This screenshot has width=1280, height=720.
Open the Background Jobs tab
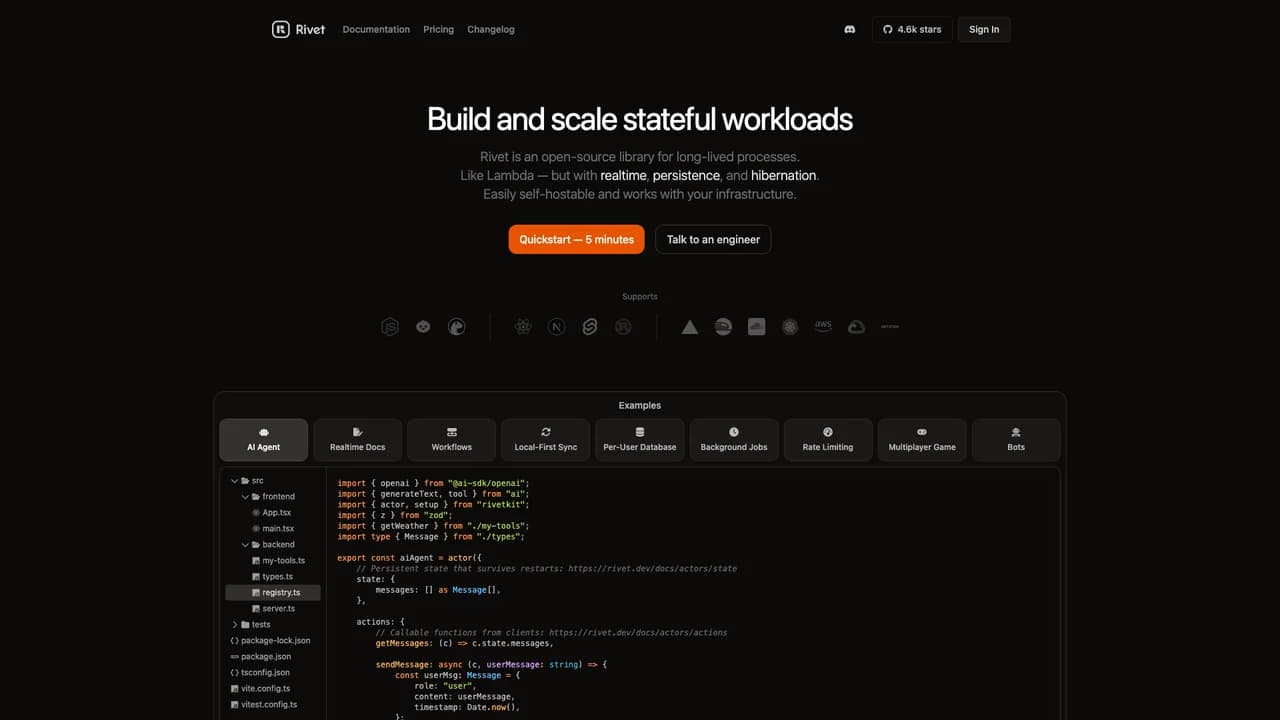734,440
